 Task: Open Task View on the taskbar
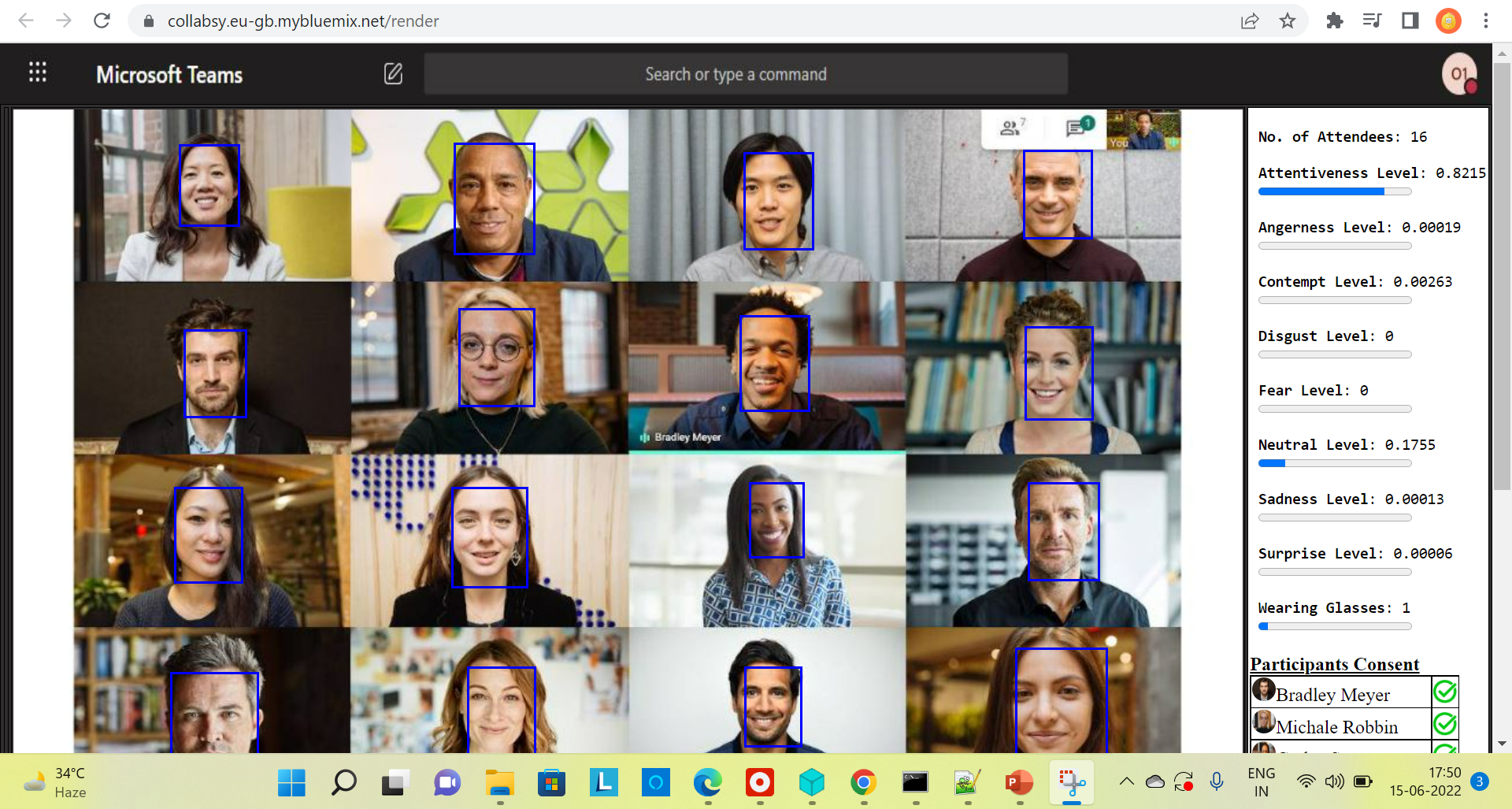[395, 782]
